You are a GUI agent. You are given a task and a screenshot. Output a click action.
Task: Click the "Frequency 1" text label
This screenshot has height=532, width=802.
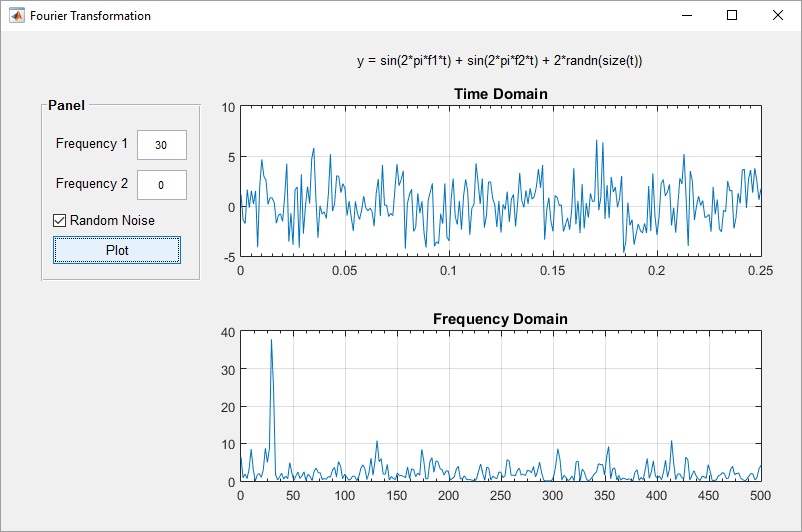pos(92,144)
